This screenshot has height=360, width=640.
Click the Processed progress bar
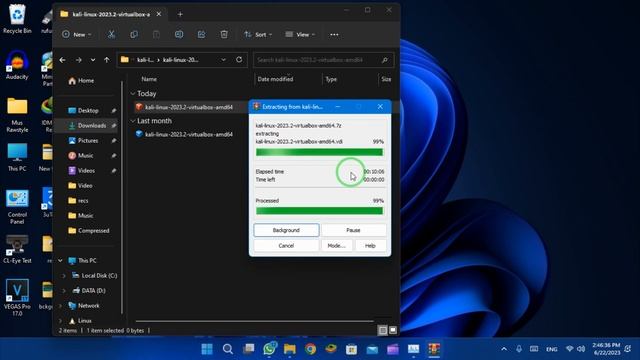click(320, 211)
